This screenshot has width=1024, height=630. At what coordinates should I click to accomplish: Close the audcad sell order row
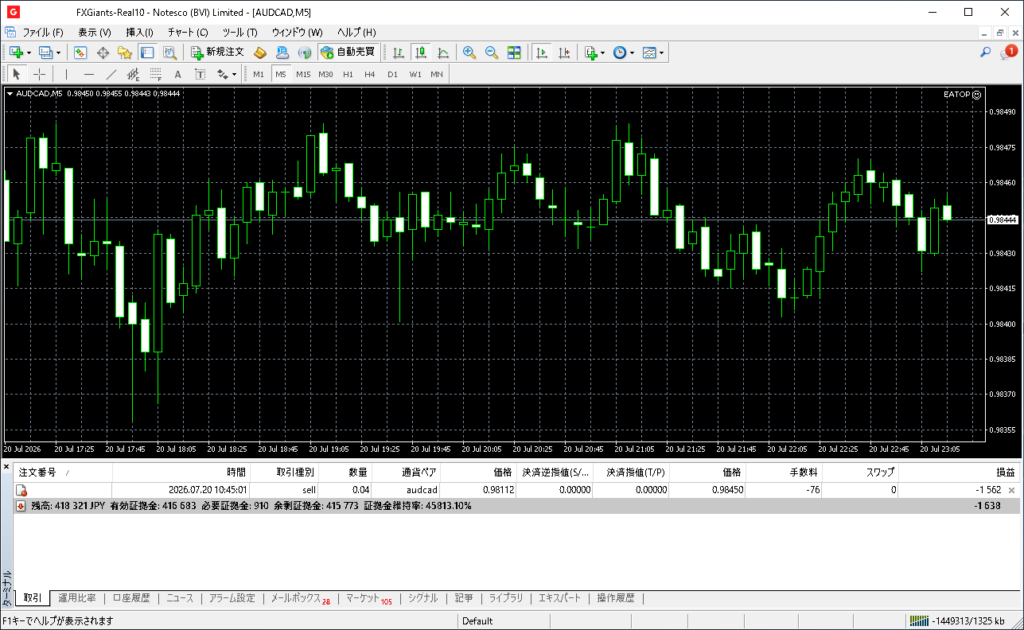1012,490
